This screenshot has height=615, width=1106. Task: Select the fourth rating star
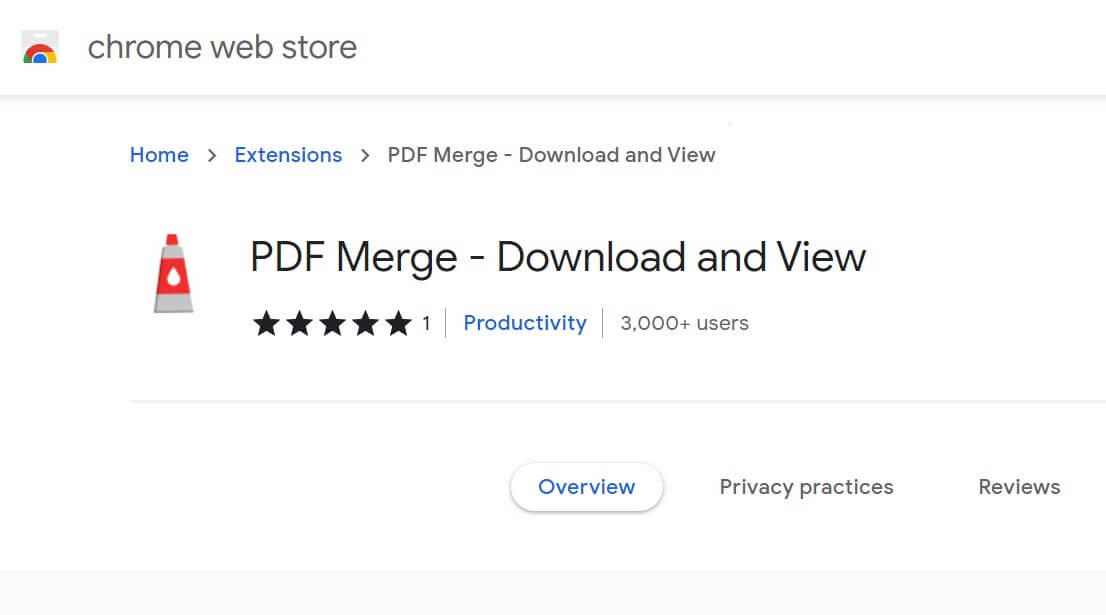coord(365,323)
